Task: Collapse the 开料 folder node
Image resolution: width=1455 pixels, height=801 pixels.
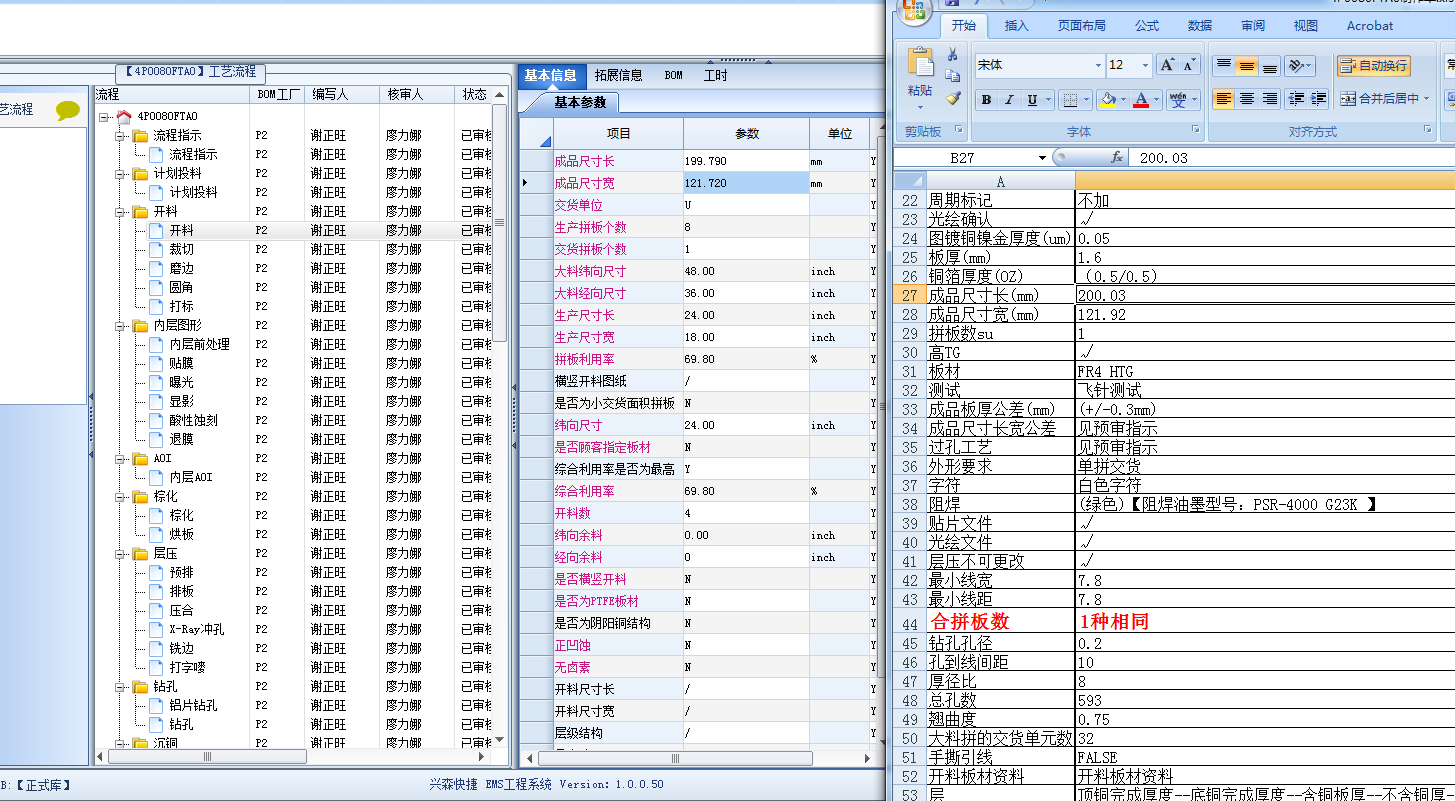Action: [120, 211]
